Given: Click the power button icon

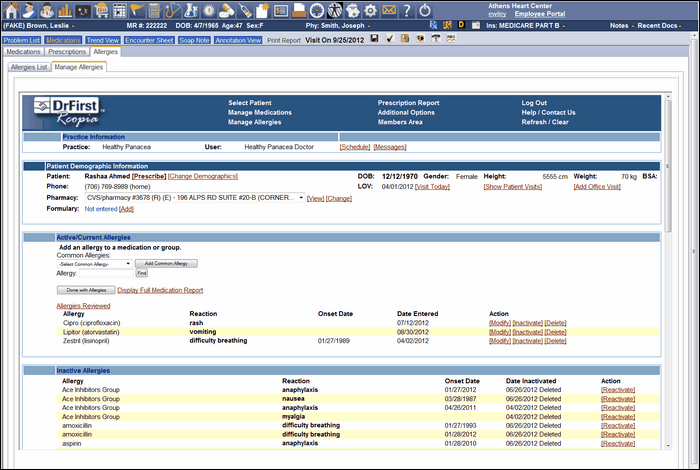Looking at the screenshot, I should pyautogui.click(x=425, y=10).
